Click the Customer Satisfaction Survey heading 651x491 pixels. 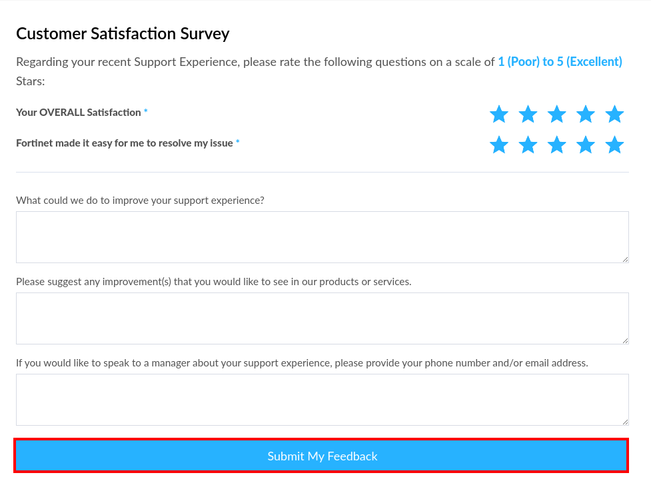pos(123,34)
